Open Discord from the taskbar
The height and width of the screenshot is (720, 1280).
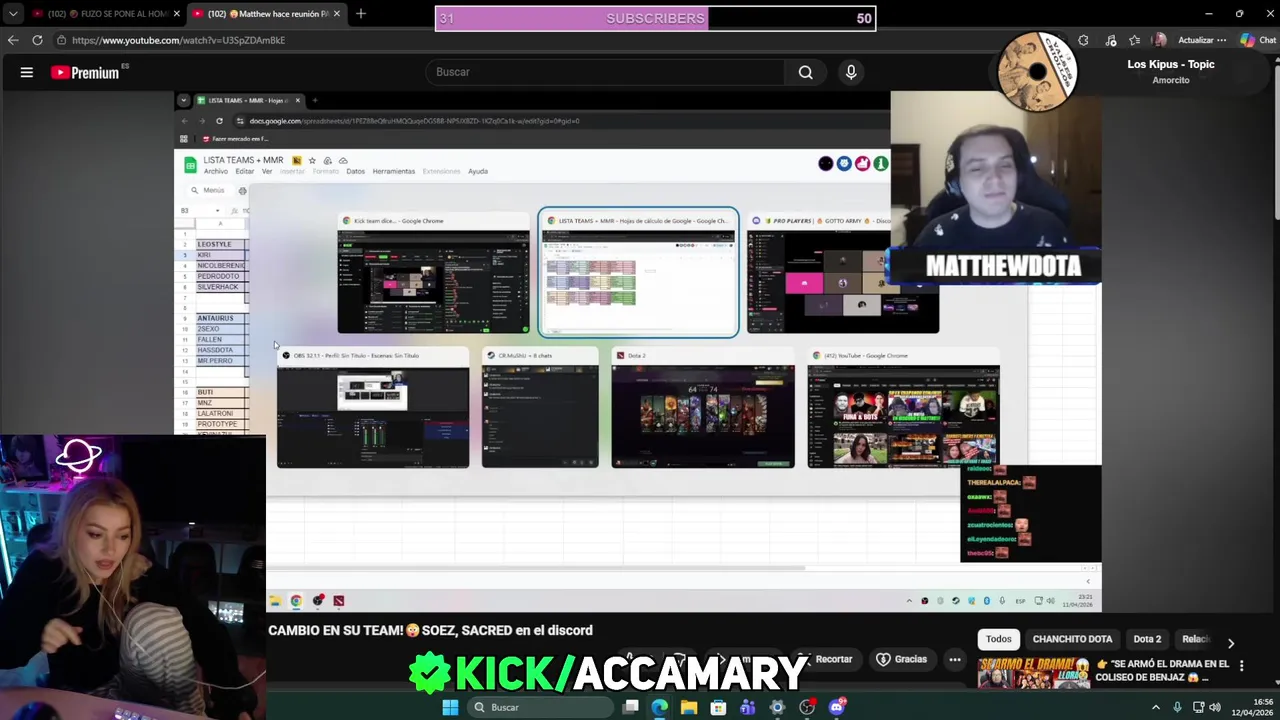[x=836, y=707]
